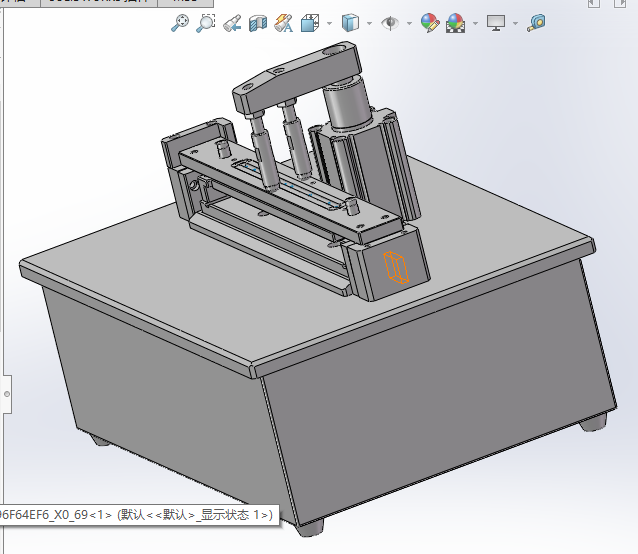Expand the Display Style dropdown arrow
The width and height of the screenshot is (638, 554).
(x=369, y=23)
